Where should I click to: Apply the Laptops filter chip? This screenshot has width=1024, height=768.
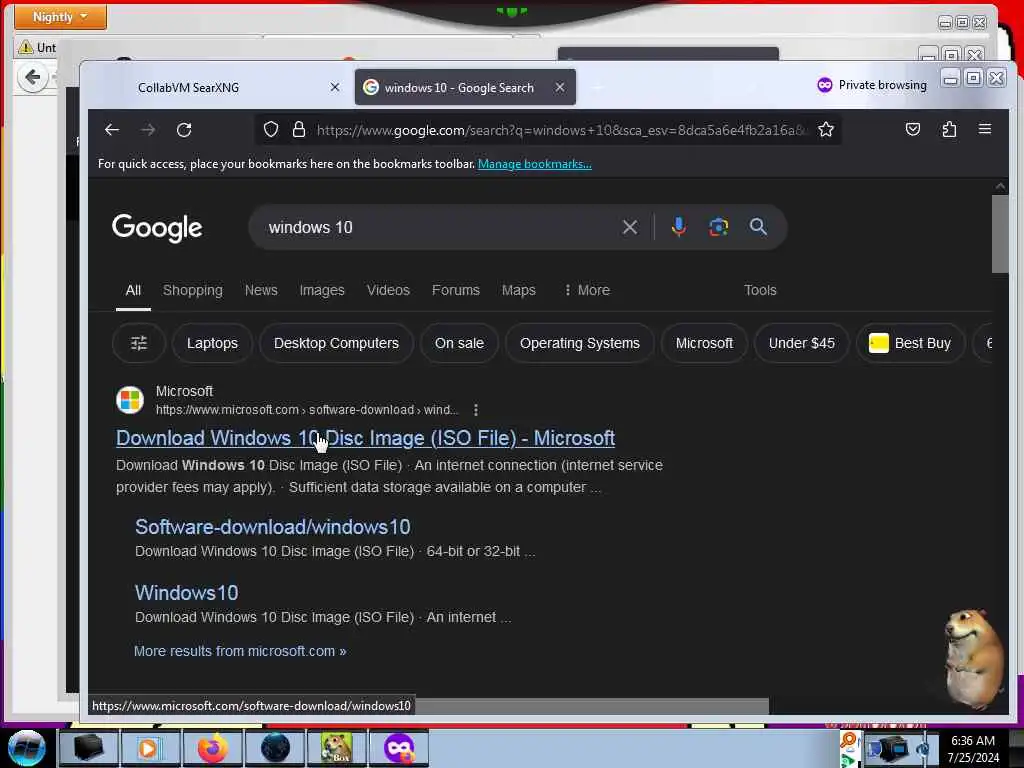pyautogui.click(x=212, y=343)
